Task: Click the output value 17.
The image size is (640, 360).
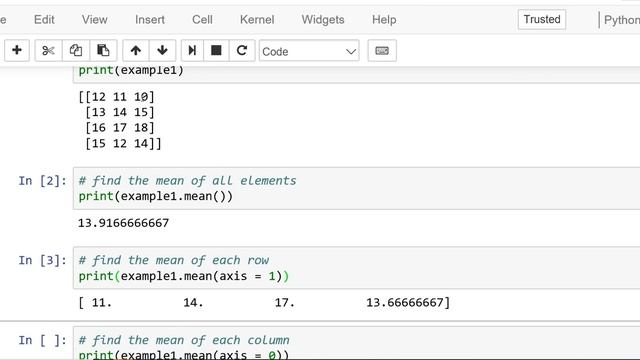Action: click(284, 302)
